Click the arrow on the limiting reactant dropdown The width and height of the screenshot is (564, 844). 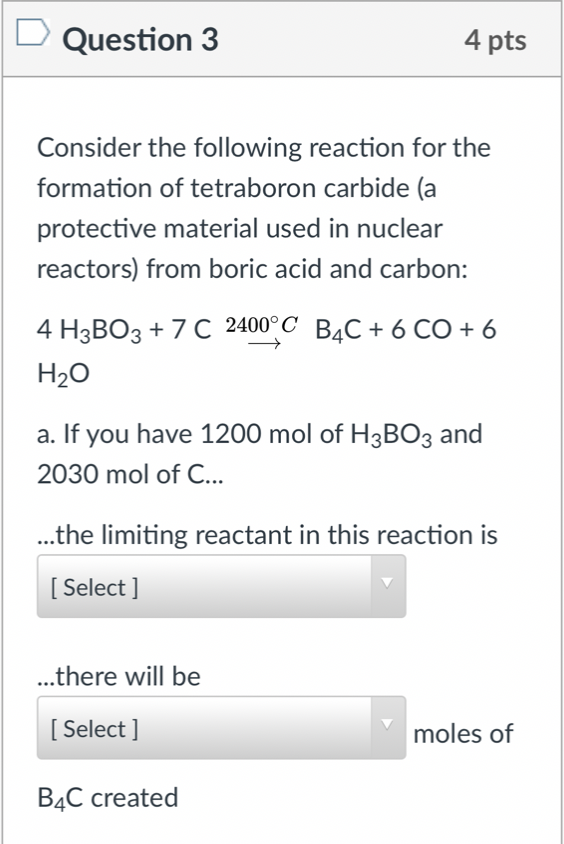coord(387,583)
